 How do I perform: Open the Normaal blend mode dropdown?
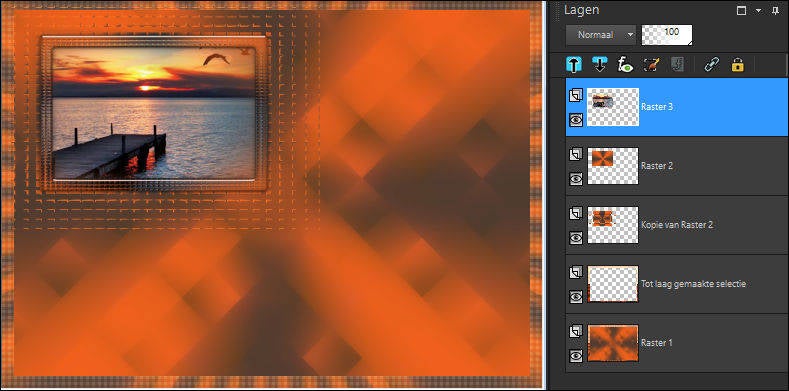601,35
